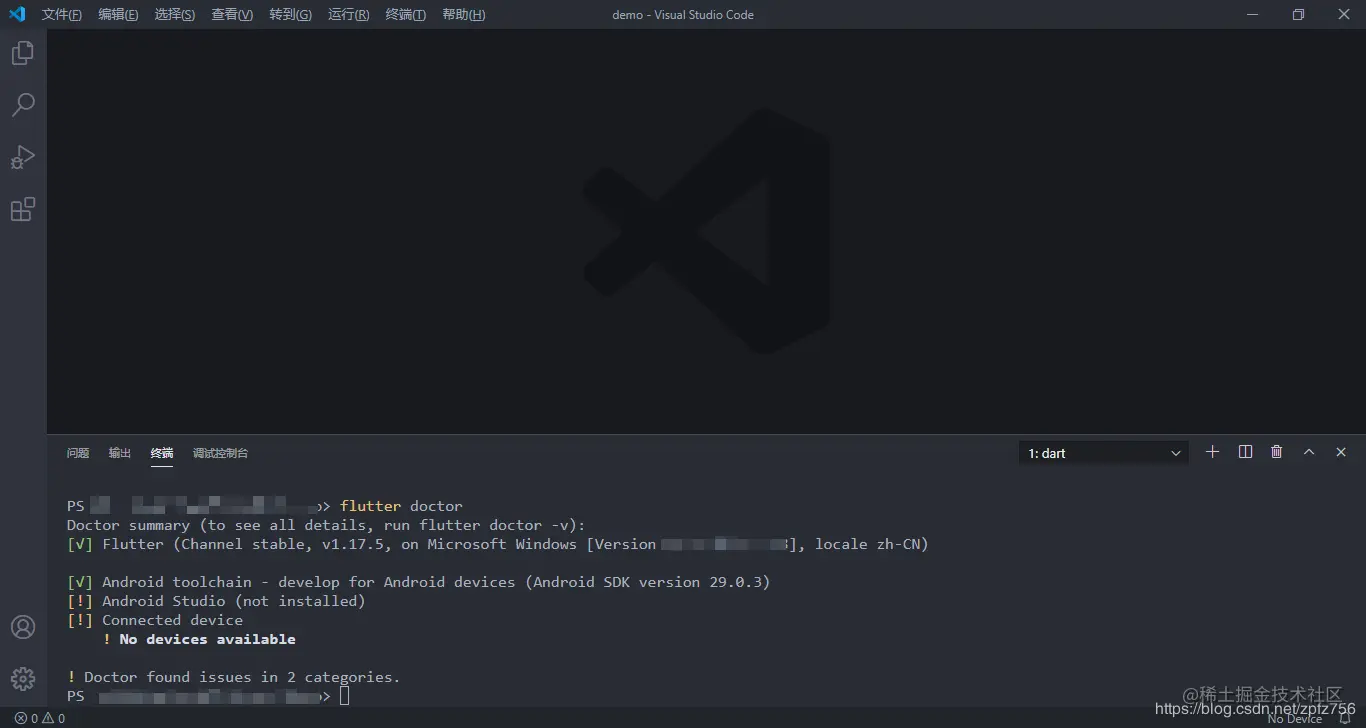Click 'Android Studio (not installed)' line

[216, 601]
